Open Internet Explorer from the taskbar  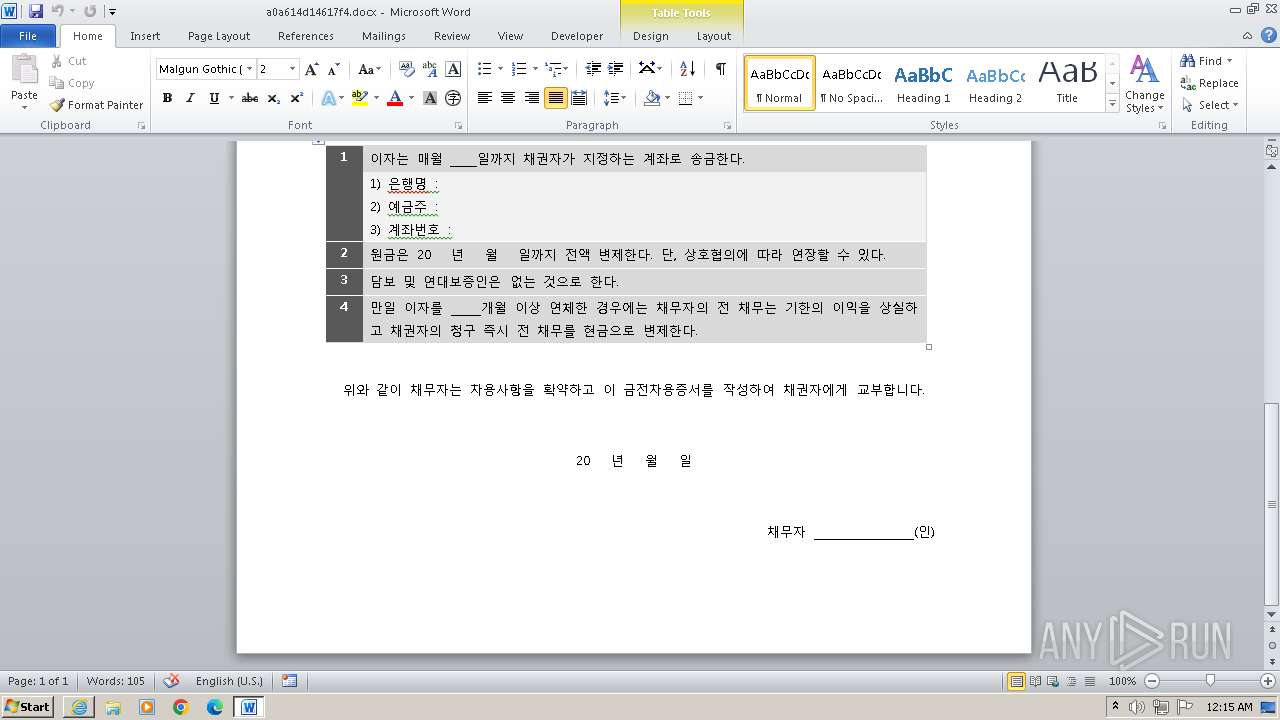(79, 707)
